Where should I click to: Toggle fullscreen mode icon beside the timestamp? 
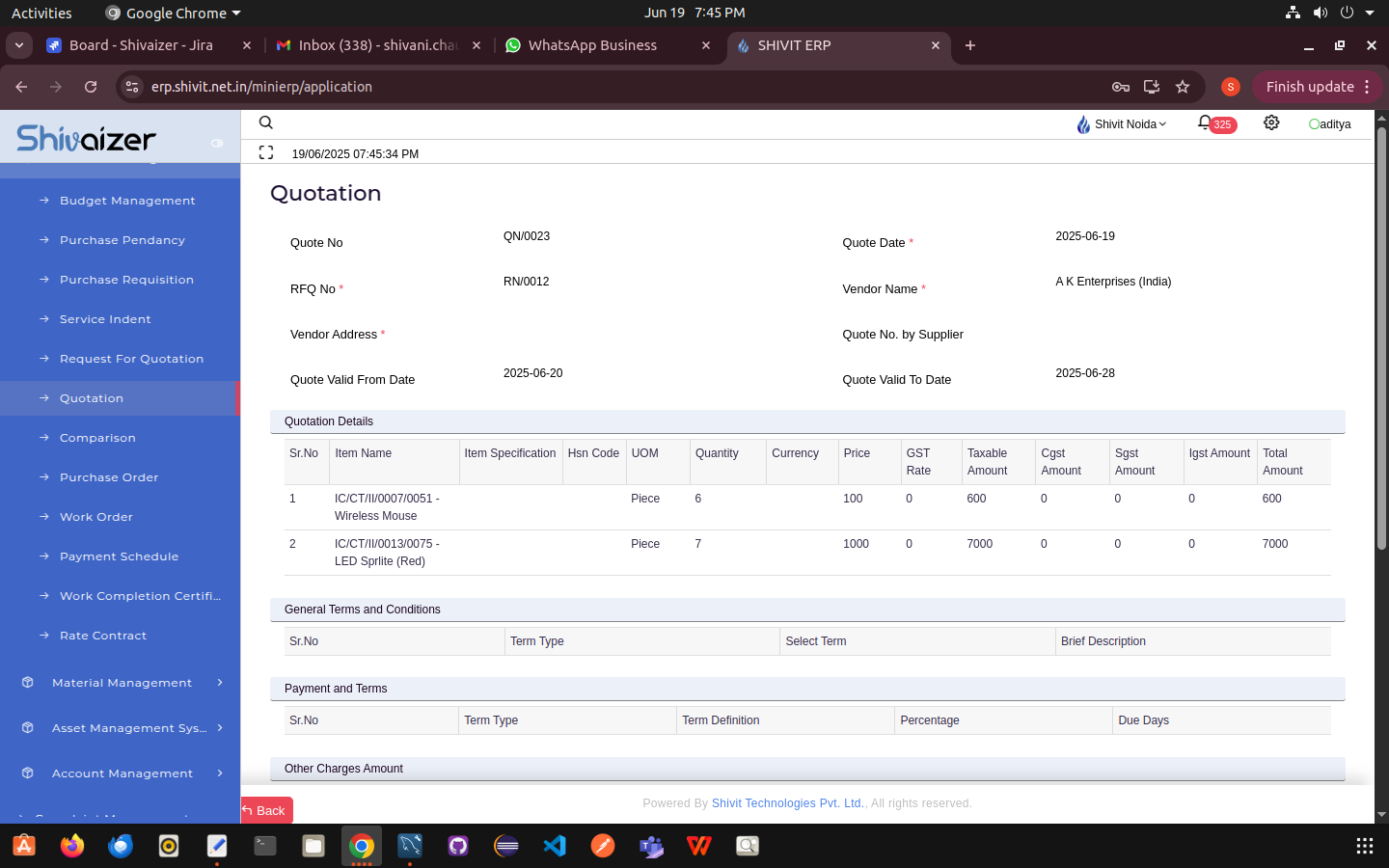[x=266, y=152]
